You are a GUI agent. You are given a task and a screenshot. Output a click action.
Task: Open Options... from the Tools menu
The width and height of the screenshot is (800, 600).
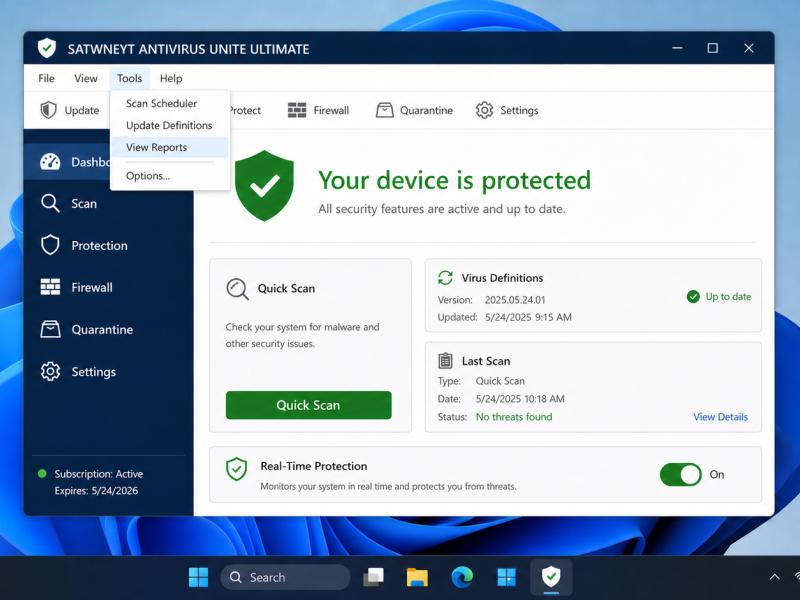pyautogui.click(x=170, y=176)
